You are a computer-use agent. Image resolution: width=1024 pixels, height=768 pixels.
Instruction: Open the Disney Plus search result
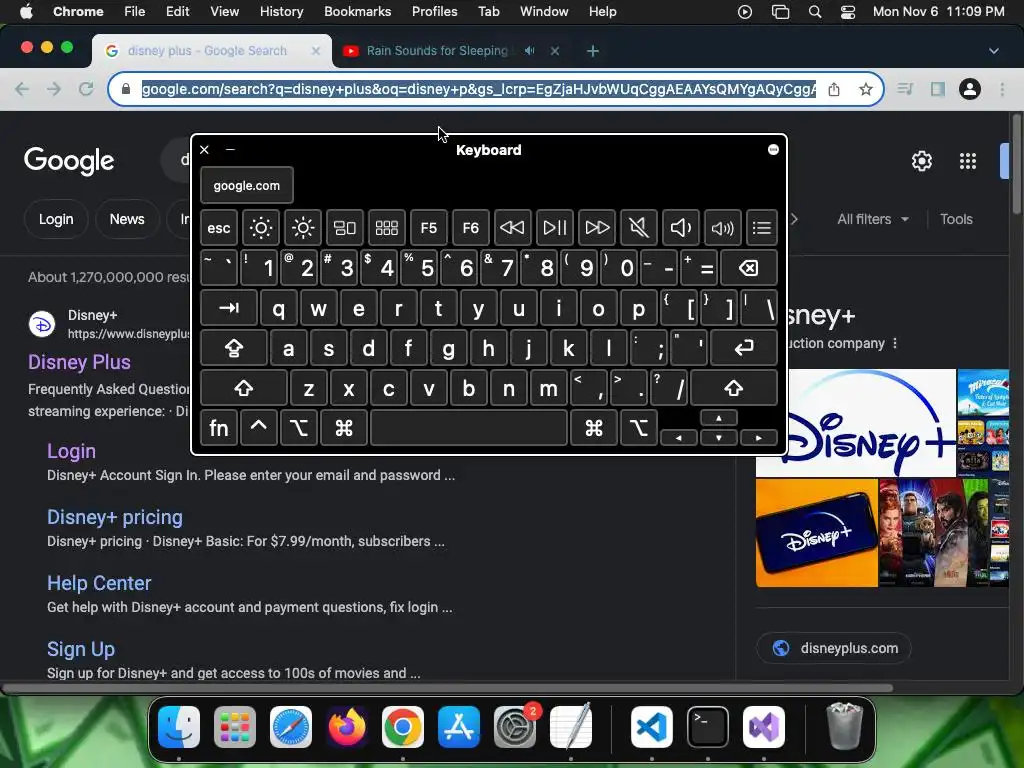(79, 362)
